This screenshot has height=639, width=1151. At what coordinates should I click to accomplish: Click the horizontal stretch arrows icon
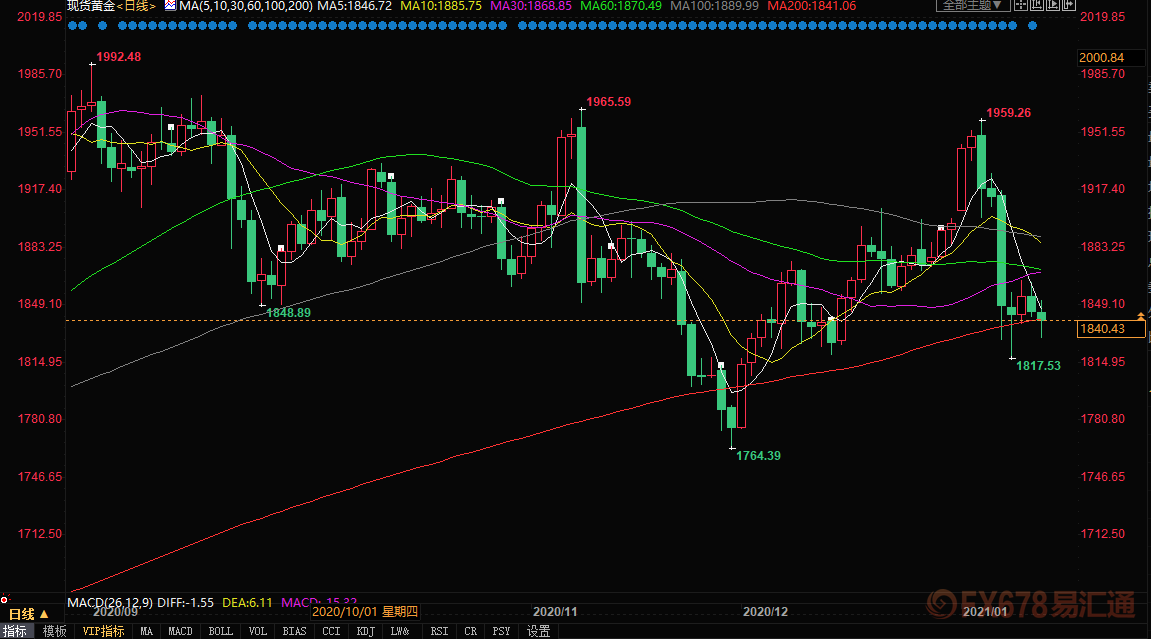[1069, 4]
